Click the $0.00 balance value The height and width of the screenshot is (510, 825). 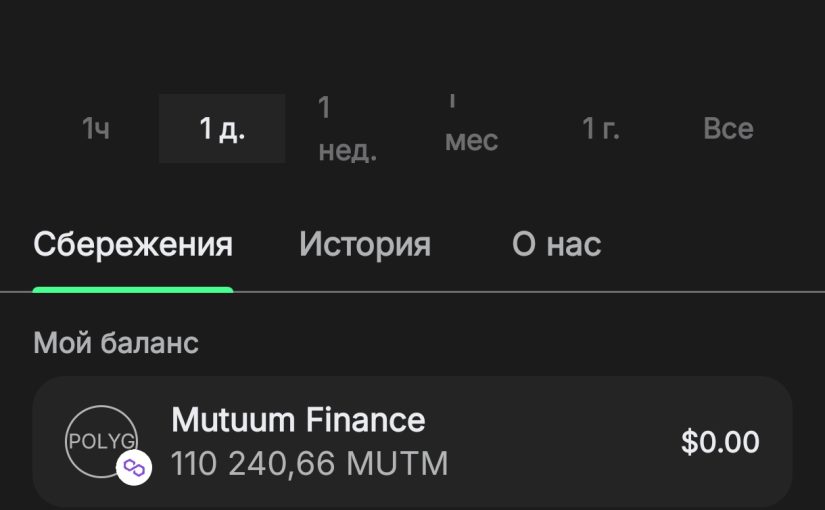pyautogui.click(x=720, y=442)
